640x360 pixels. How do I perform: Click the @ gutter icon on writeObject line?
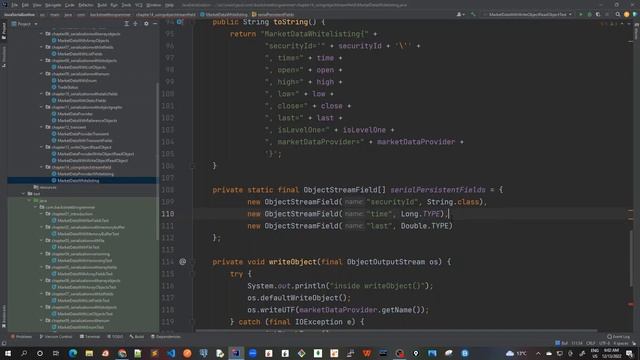pyautogui.click(x=182, y=262)
